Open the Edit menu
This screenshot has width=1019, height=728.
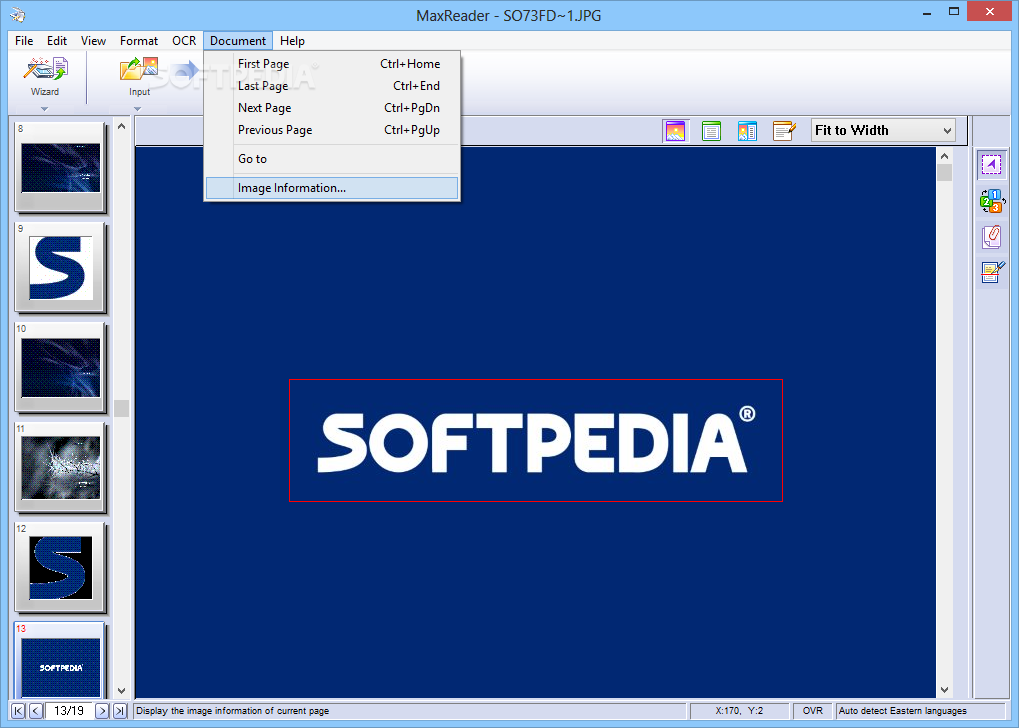[x=57, y=41]
